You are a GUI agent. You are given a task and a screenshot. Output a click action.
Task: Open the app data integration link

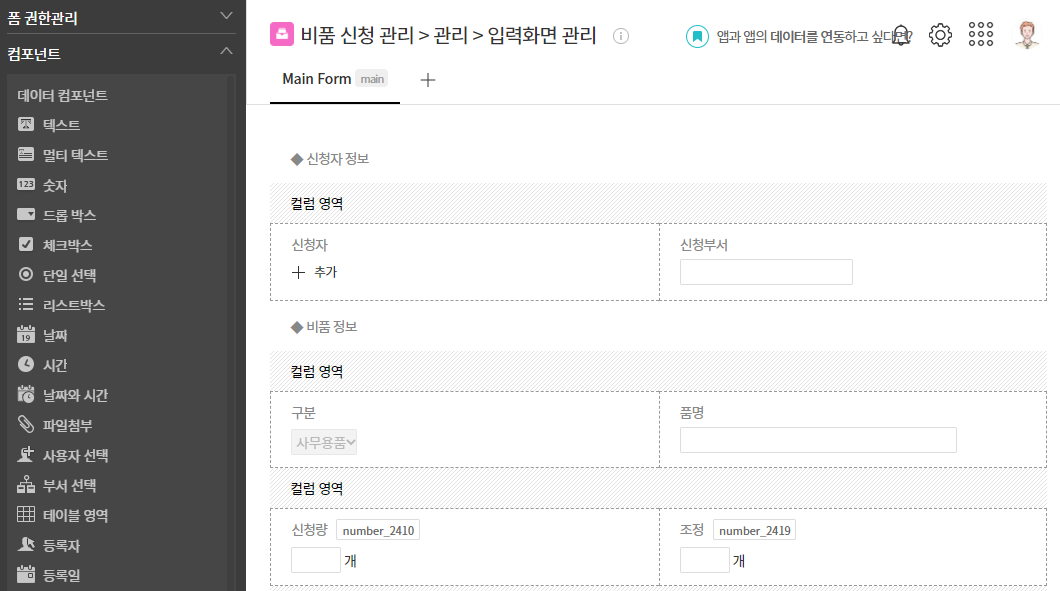[799, 36]
